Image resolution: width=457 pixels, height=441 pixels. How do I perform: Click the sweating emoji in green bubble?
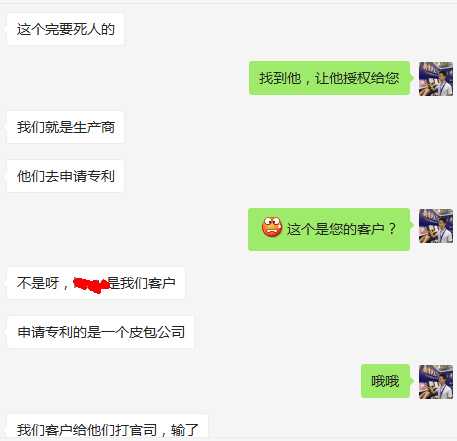pos(272,227)
